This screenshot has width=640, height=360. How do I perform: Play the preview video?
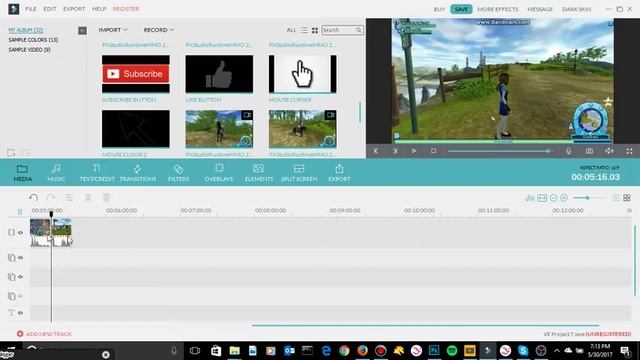point(414,151)
